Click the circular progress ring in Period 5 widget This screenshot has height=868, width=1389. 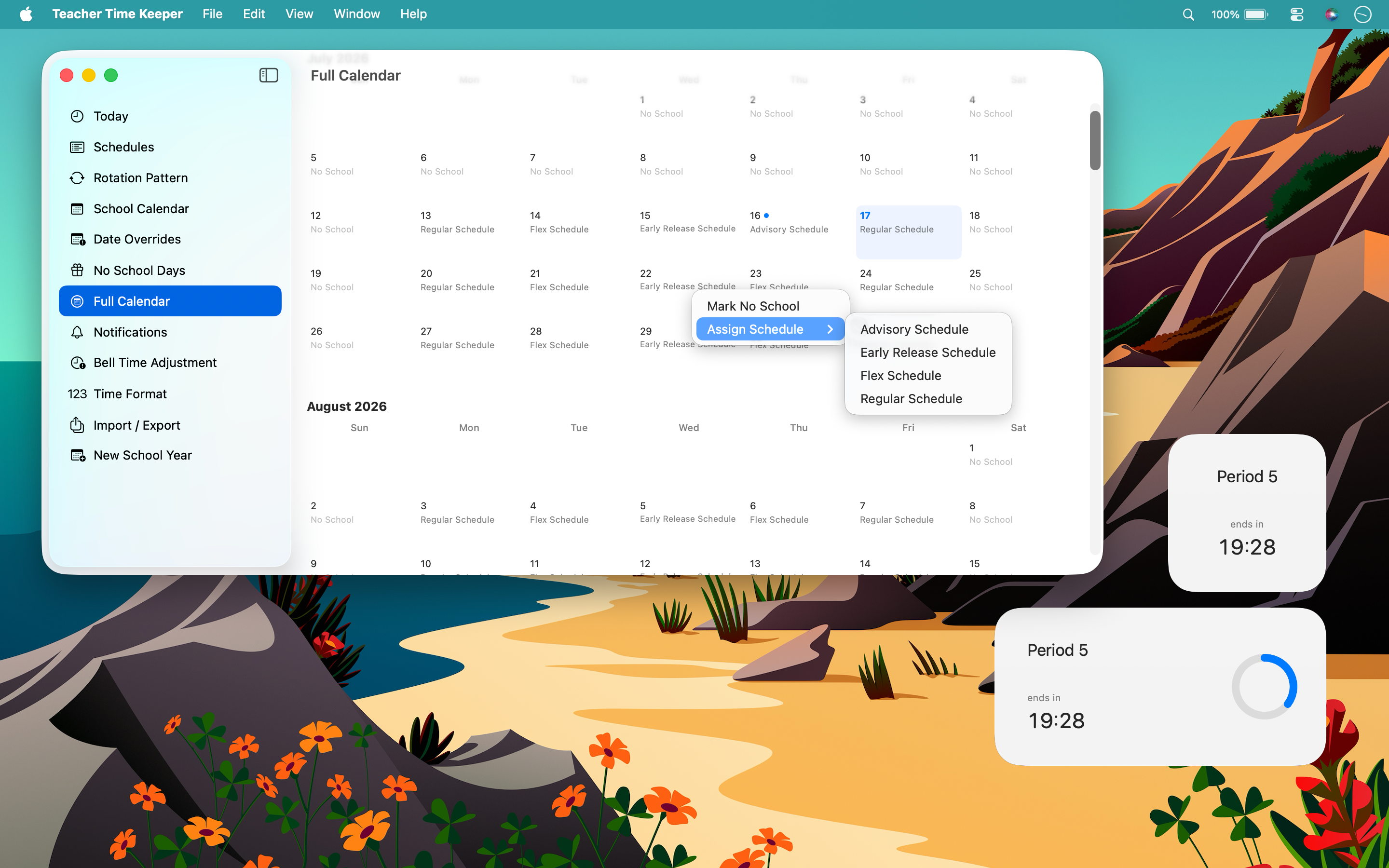point(1264,686)
